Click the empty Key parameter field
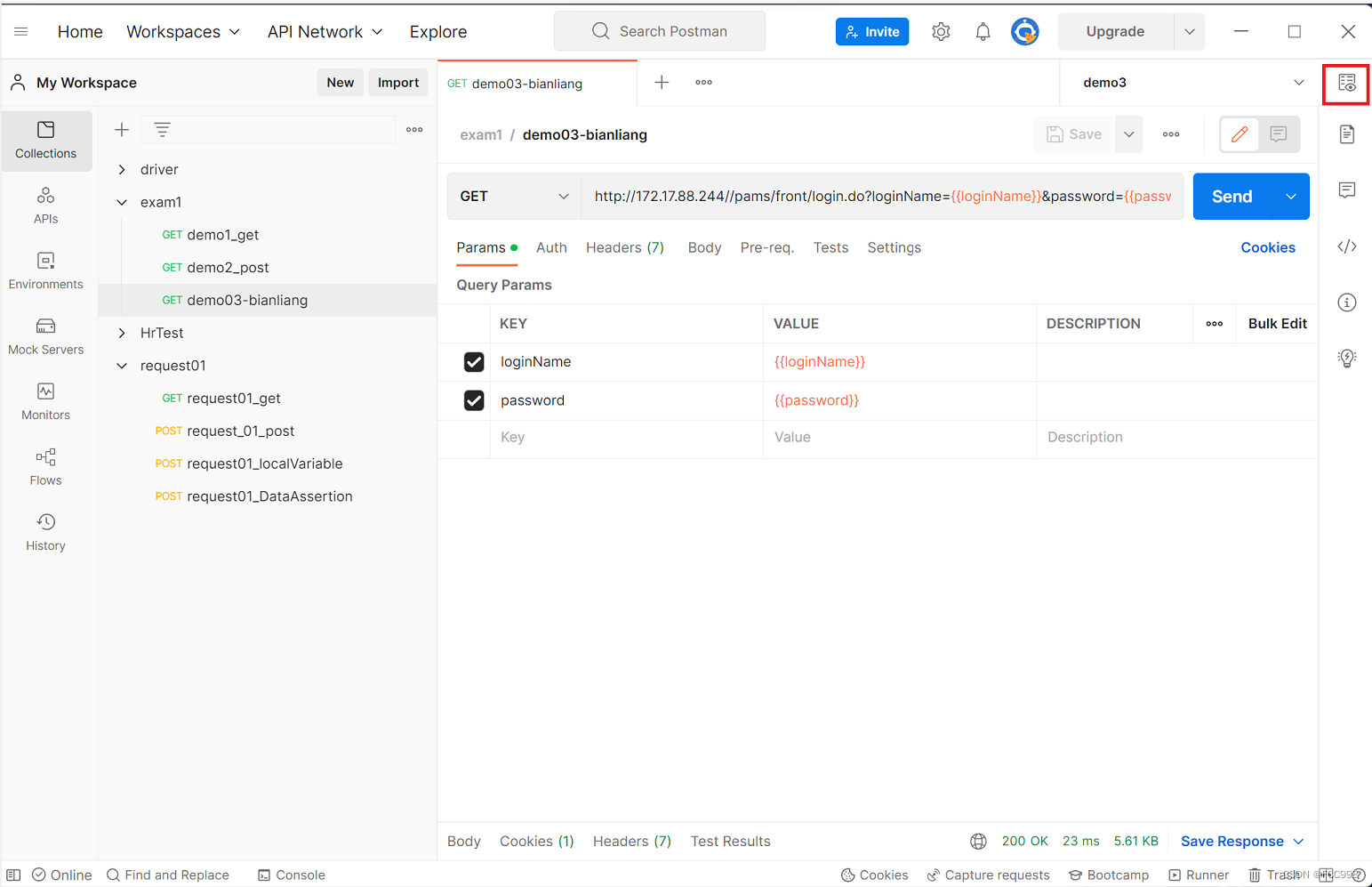 pyautogui.click(x=626, y=438)
